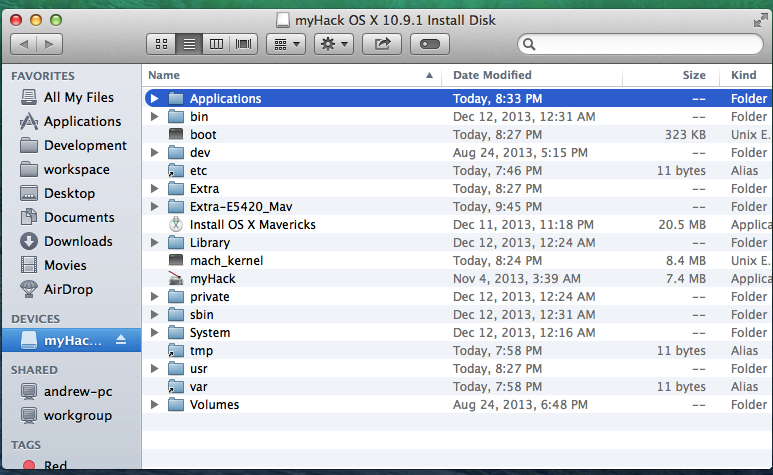Image resolution: width=773 pixels, height=475 pixels.
Task: Open the Action gear dropdown menu
Action: click(x=333, y=44)
